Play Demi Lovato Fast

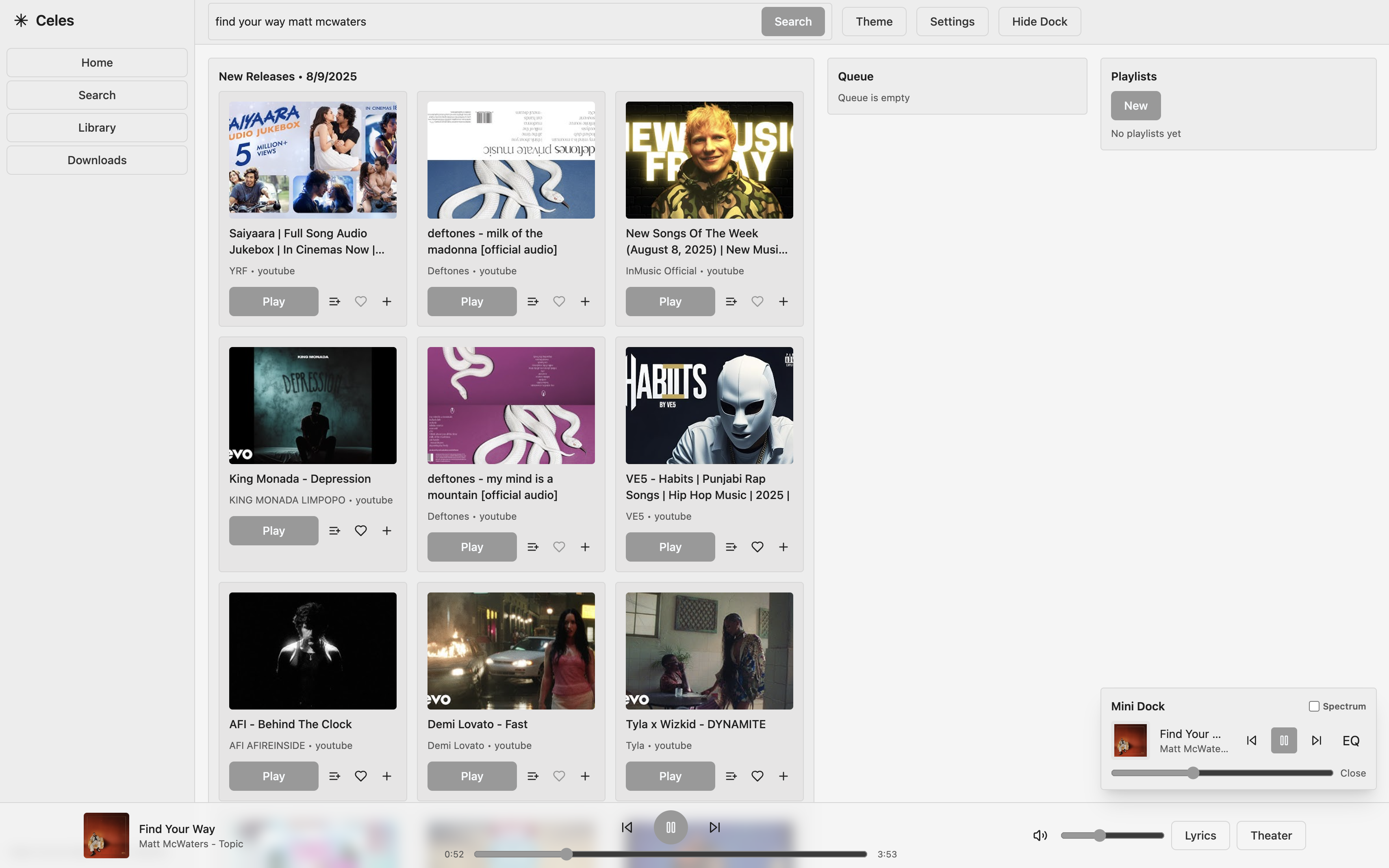click(472, 776)
